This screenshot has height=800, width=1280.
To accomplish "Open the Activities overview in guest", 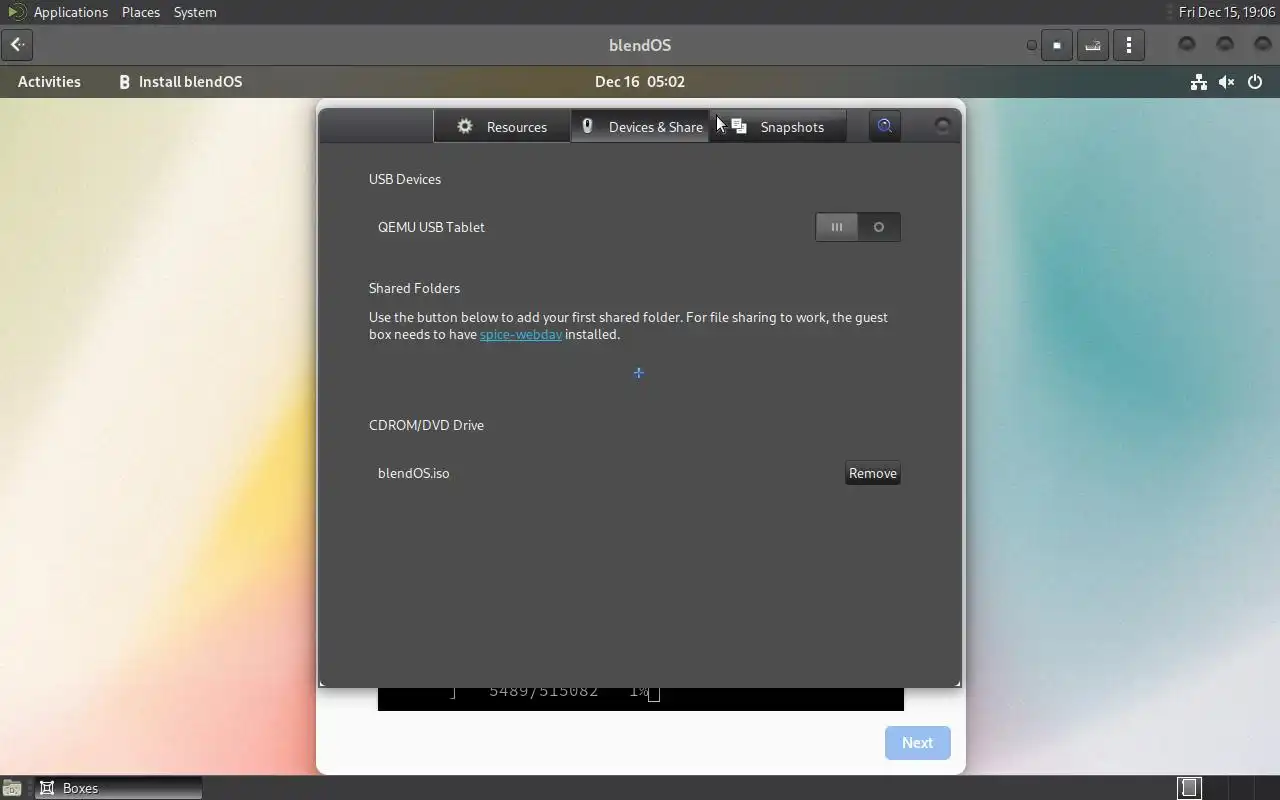I will pyautogui.click(x=49, y=82).
